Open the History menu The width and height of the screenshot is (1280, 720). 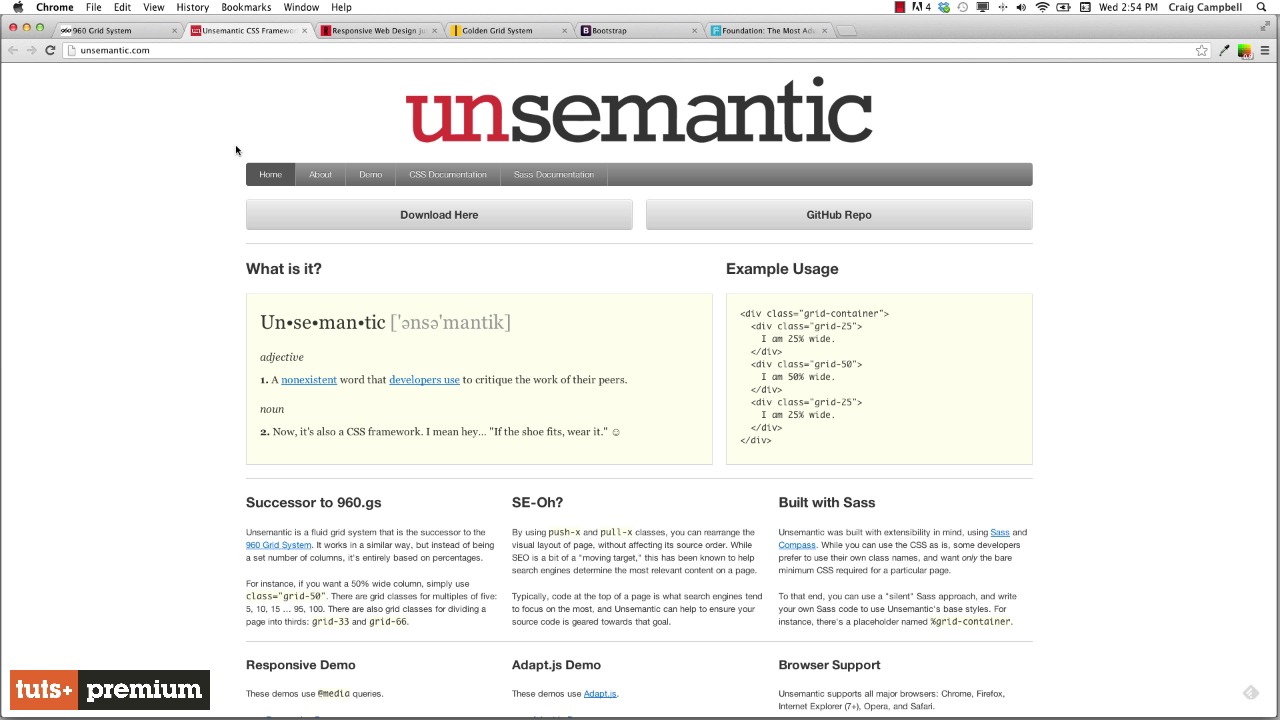click(192, 7)
